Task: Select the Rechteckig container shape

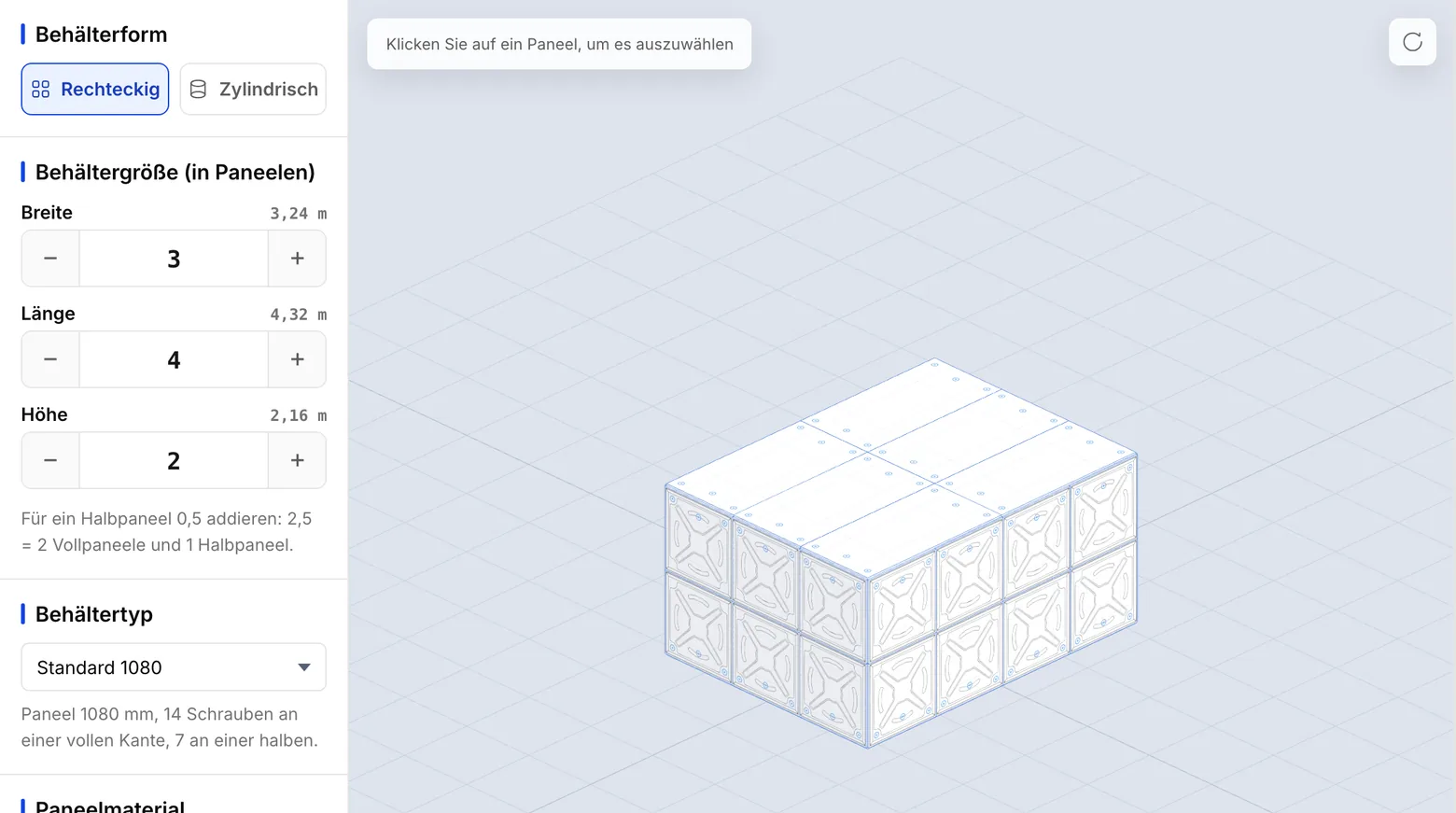Action: coord(95,89)
